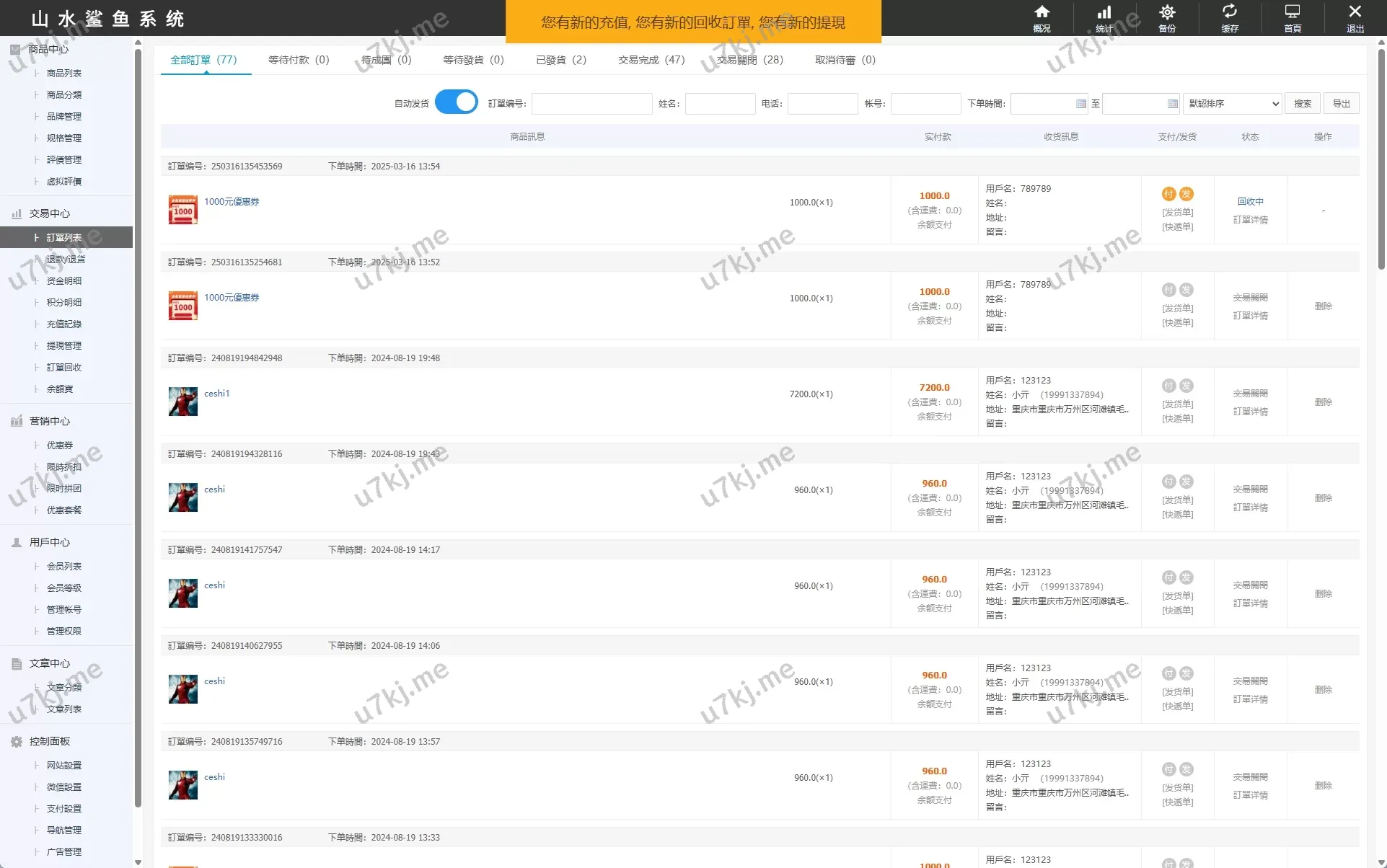Open 提現管理 in the sidebar

[63, 346]
